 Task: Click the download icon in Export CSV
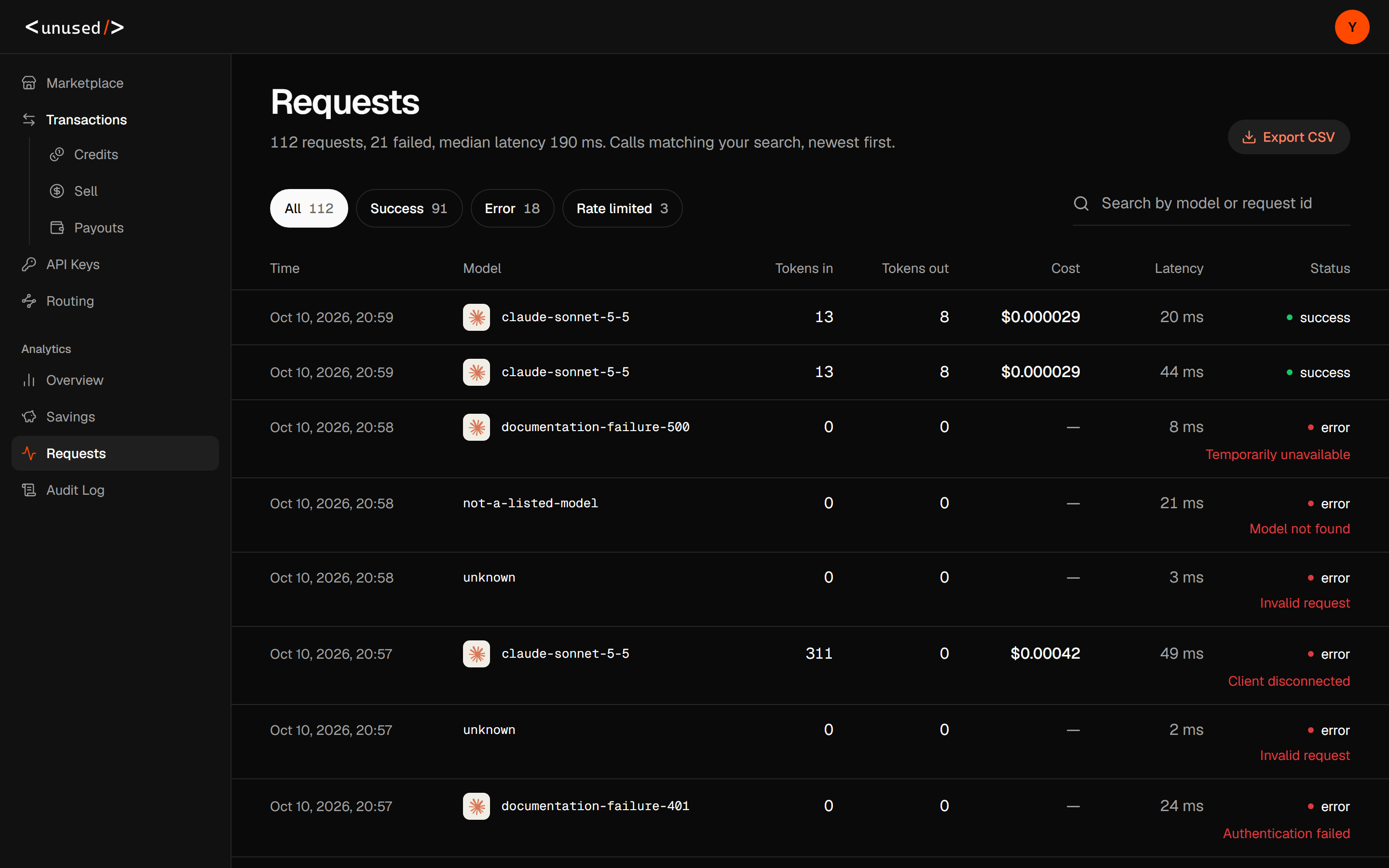1249,137
